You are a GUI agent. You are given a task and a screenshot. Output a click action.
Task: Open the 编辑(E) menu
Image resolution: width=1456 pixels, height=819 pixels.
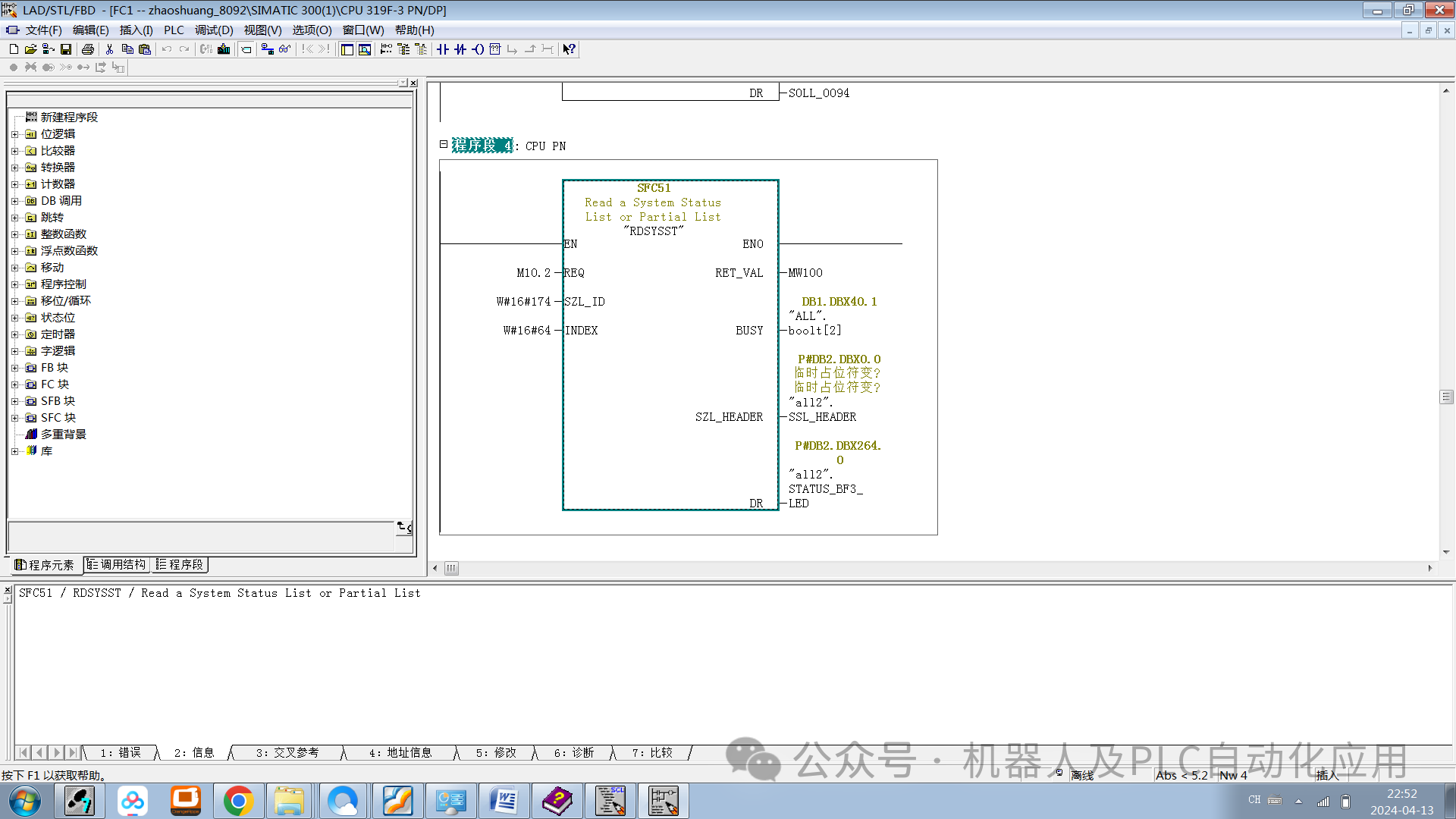click(x=91, y=30)
